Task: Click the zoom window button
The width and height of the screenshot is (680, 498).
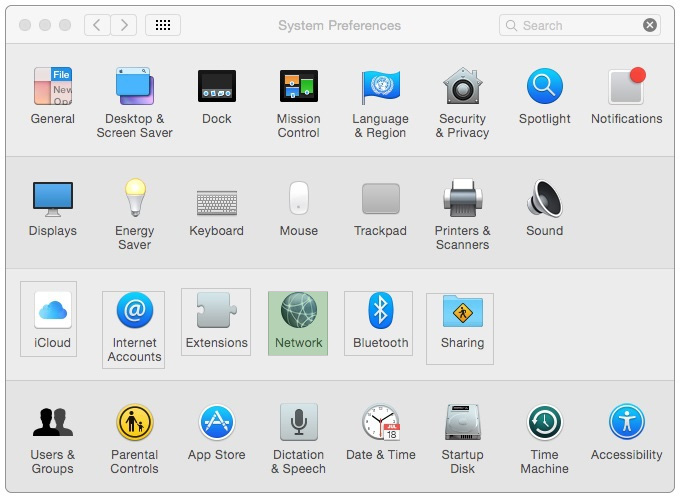Action: [x=65, y=25]
